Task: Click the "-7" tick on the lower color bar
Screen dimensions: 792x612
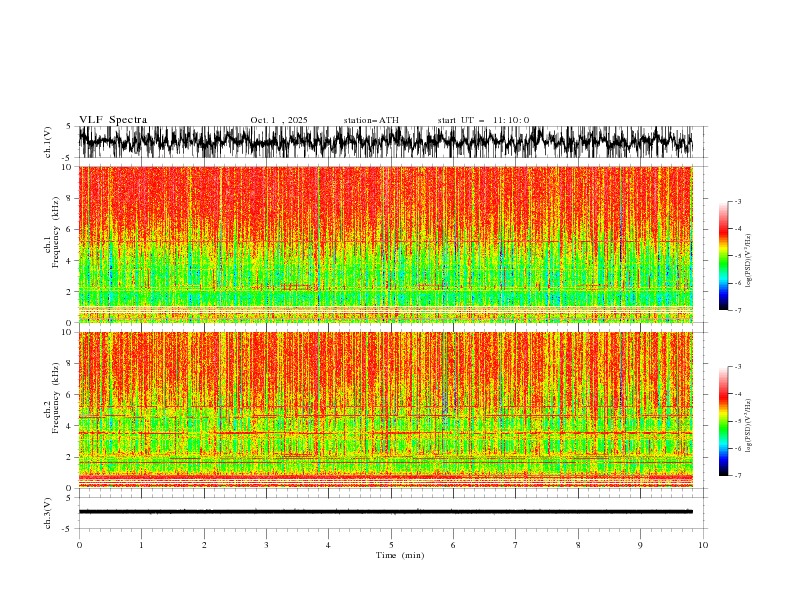Action: click(x=738, y=475)
